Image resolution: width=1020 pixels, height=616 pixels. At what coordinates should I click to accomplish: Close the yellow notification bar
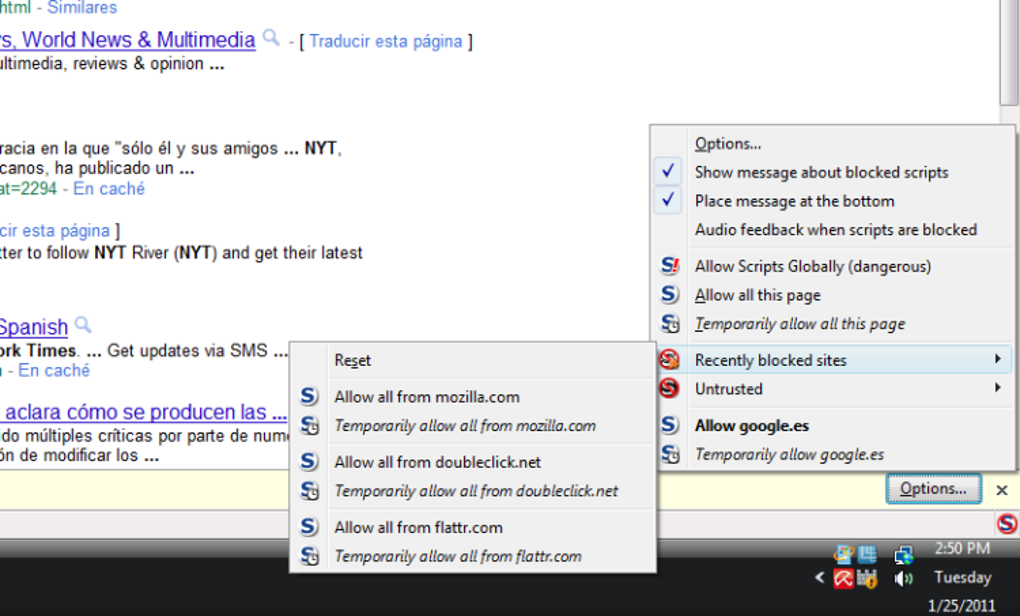coord(1002,490)
